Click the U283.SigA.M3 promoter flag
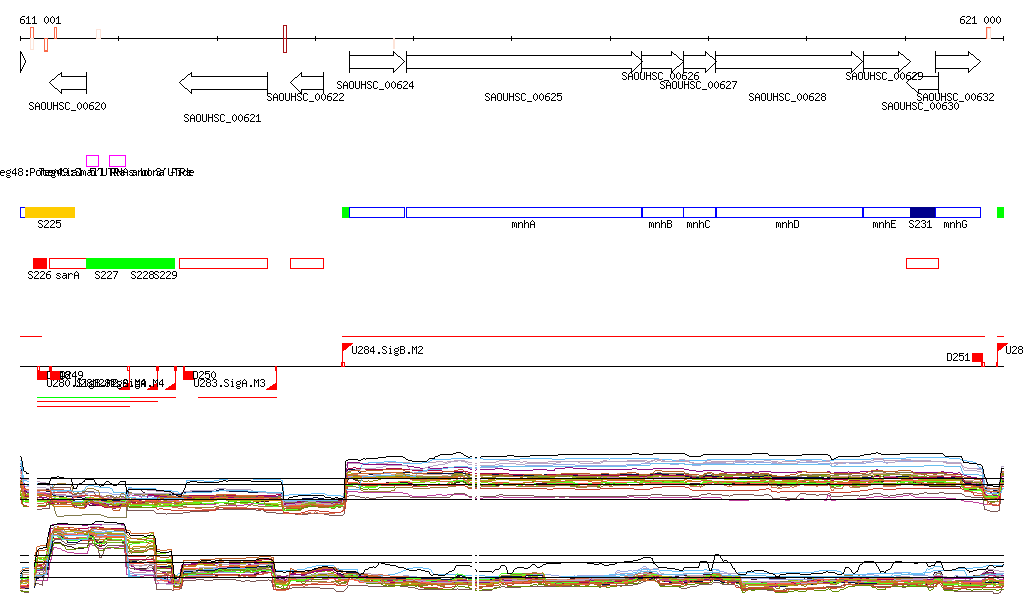1024x611 pixels. (x=273, y=385)
